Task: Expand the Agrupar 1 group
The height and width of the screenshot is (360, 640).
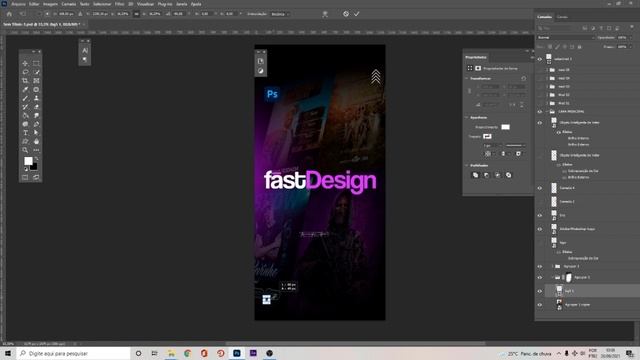Action: point(552,267)
